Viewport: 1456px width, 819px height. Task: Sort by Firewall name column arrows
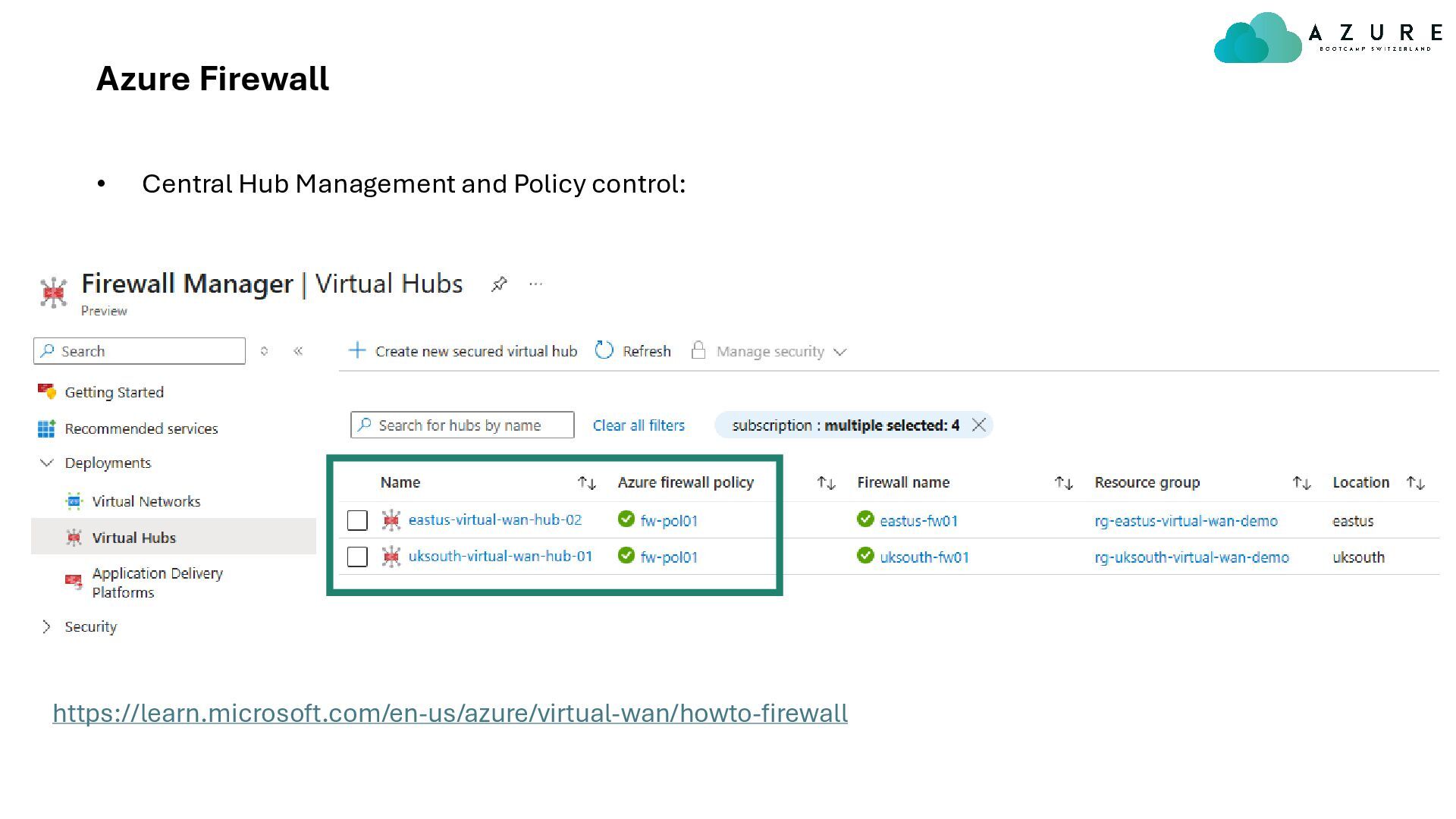coord(1064,483)
